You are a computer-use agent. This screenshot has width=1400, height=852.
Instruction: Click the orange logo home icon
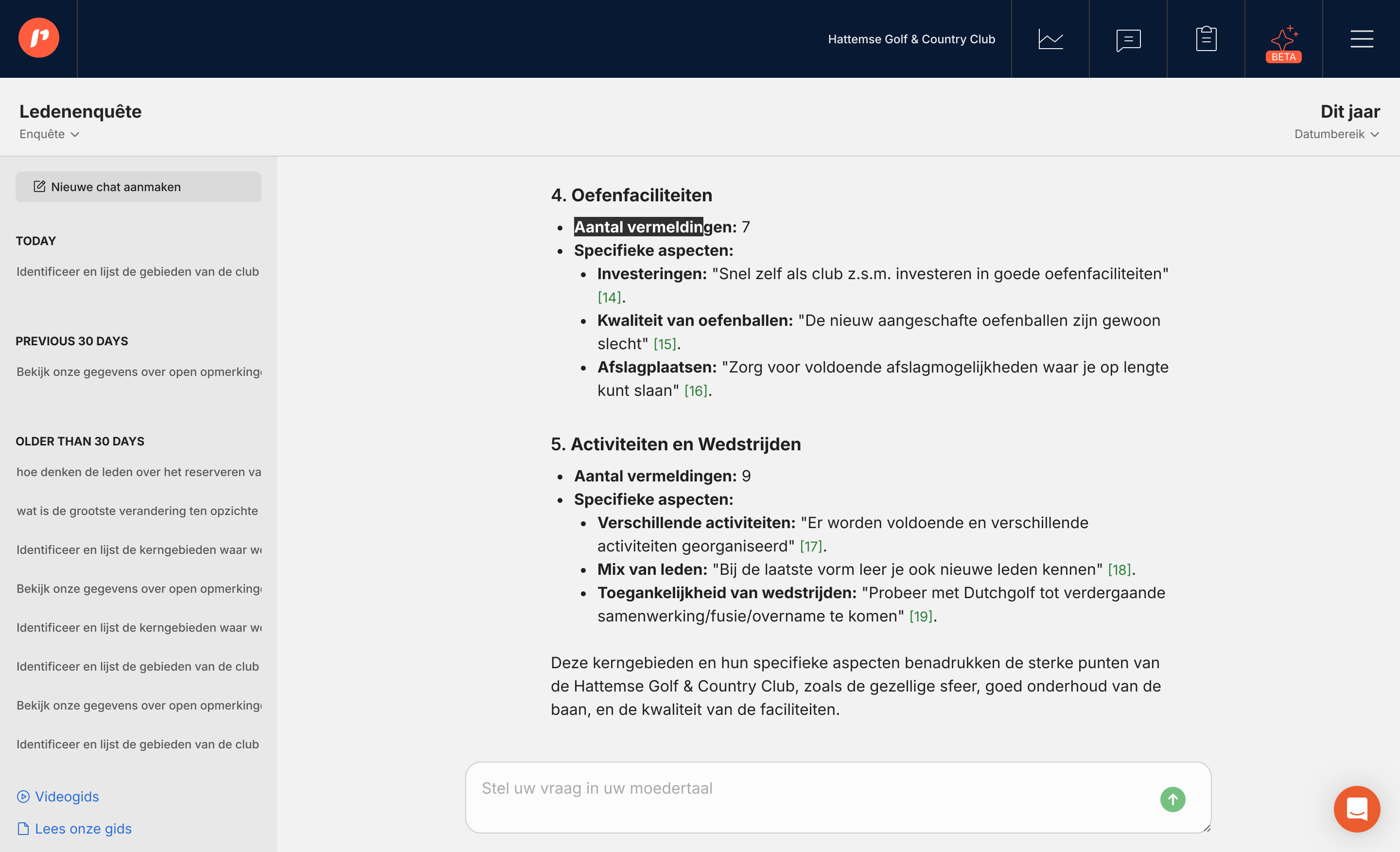38,38
